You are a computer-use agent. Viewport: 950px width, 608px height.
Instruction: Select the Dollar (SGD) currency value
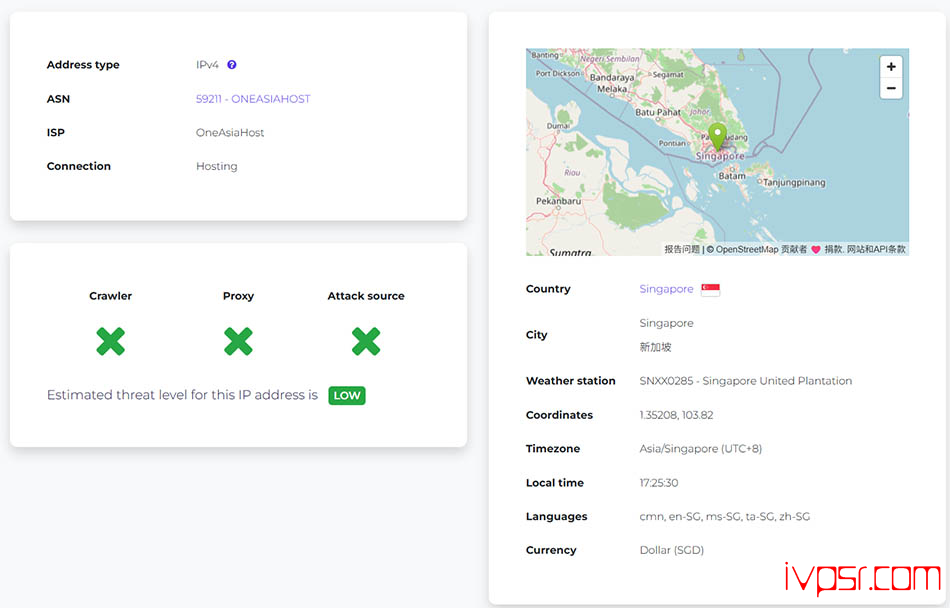[x=671, y=550]
